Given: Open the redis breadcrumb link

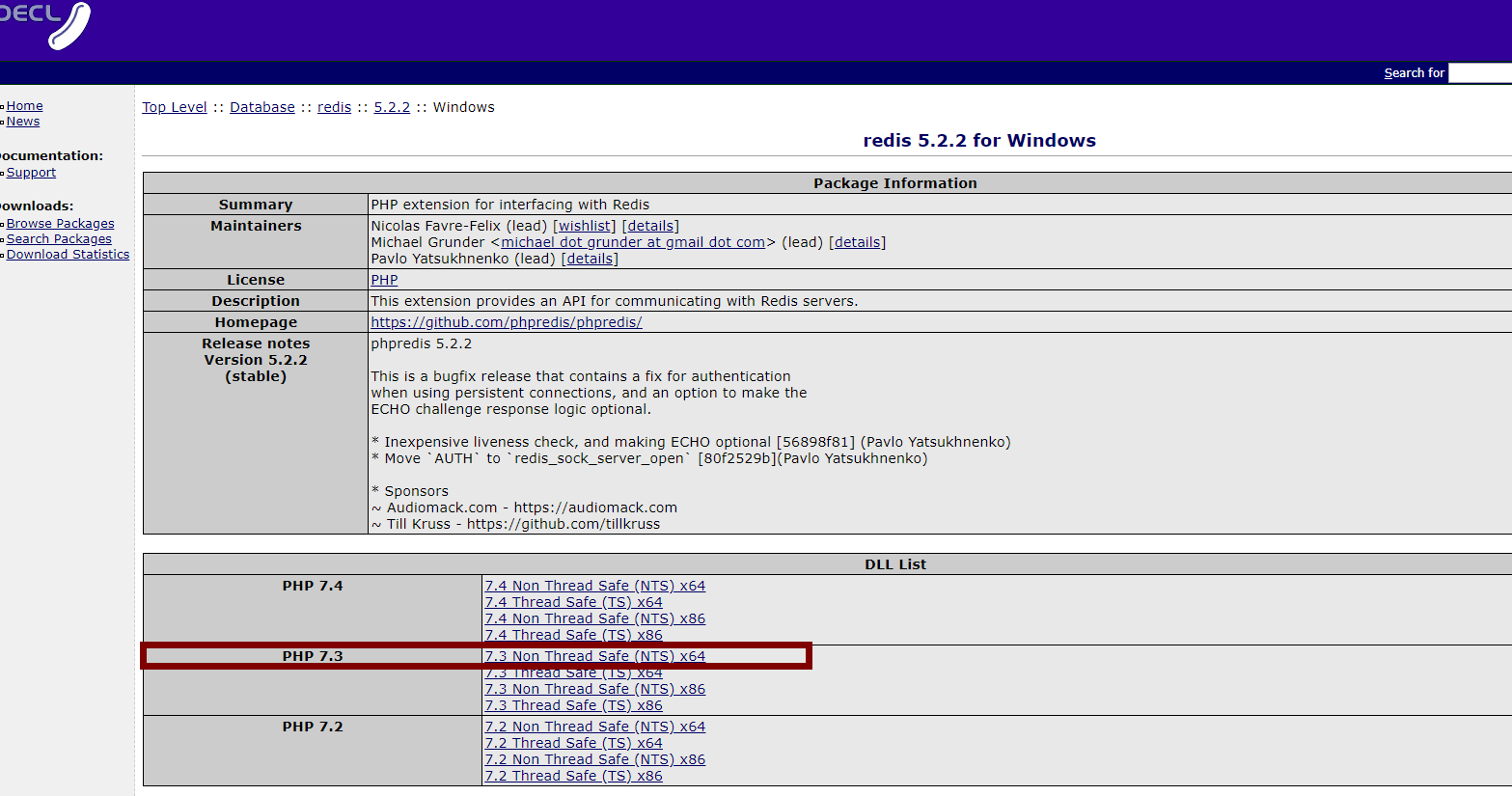Looking at the screenshot, I should pos(335,107).
